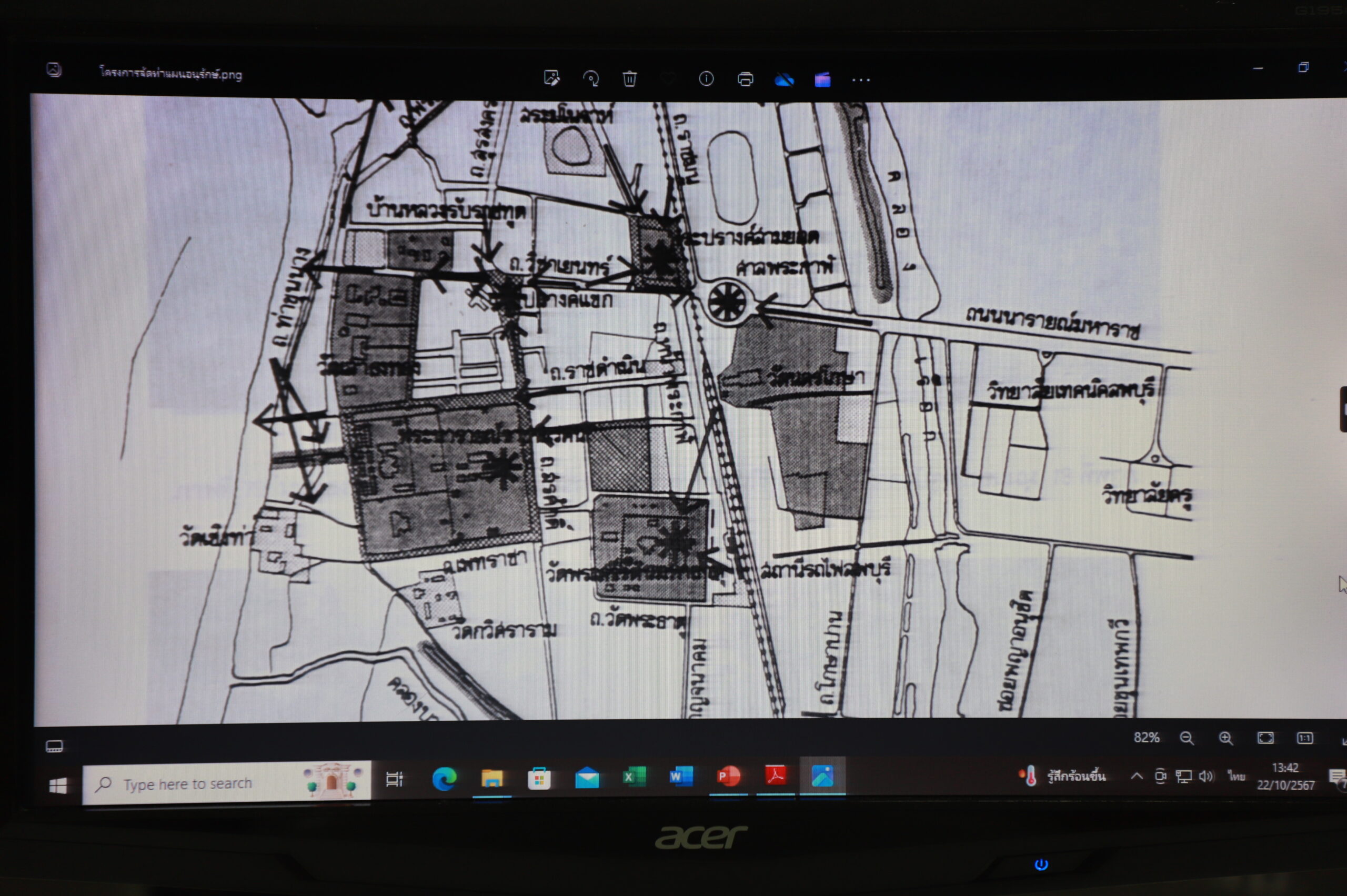
Task: Open the Thai language input switcher
Action: point(1237,776)
